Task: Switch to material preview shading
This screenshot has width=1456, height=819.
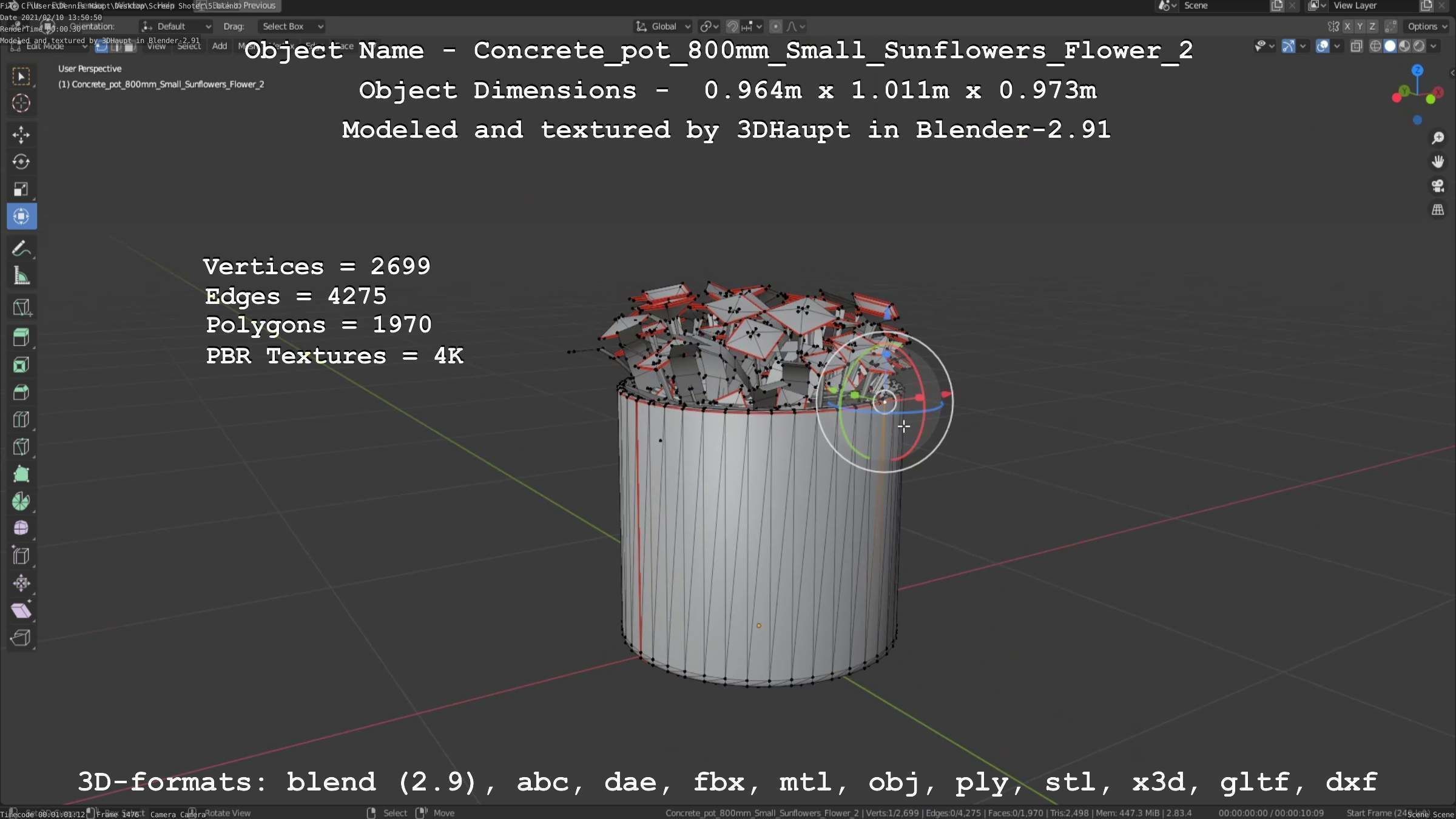Action: [1404, 46]
